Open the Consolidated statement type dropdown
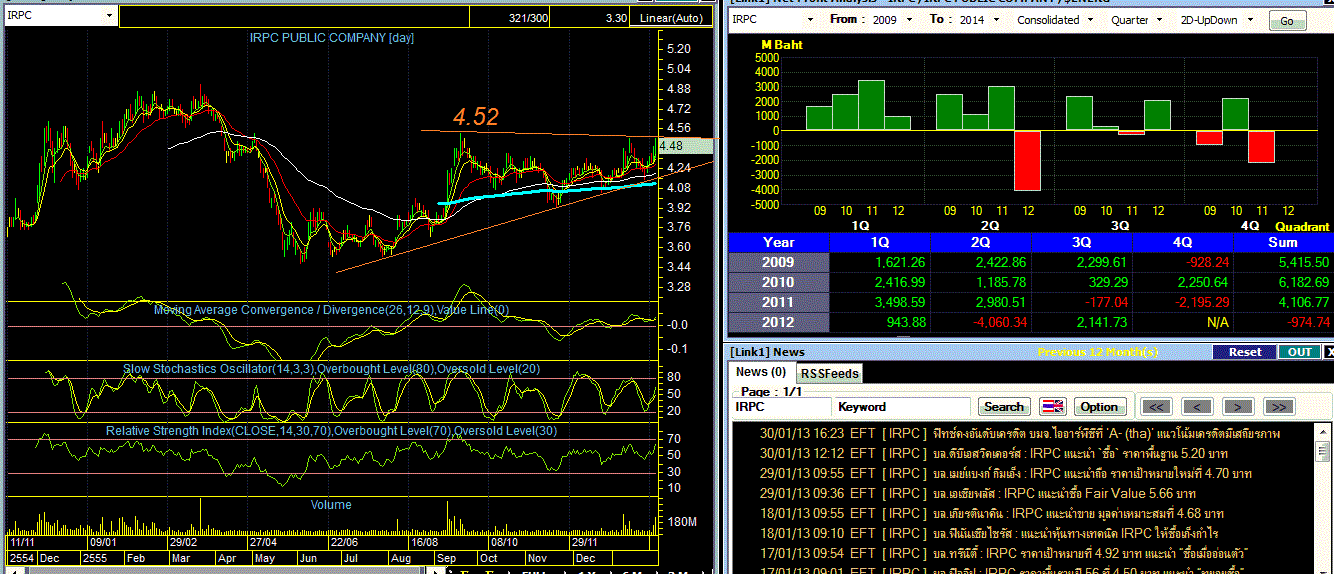1334x574 pixels. [1092, 20]
